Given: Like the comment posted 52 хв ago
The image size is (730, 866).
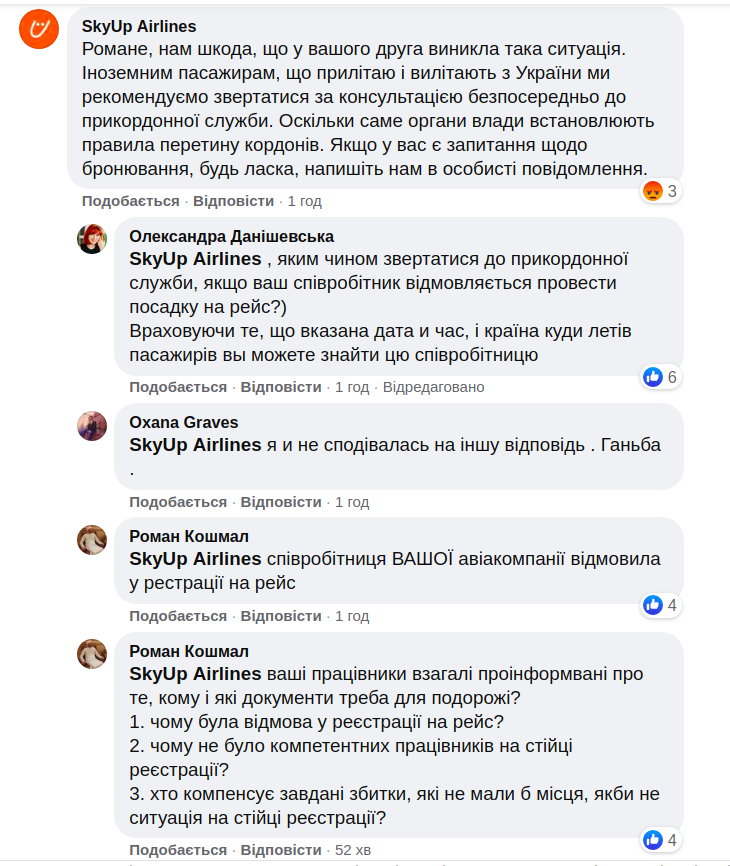Looking at the screenshot, I should [x=178, y=850].
